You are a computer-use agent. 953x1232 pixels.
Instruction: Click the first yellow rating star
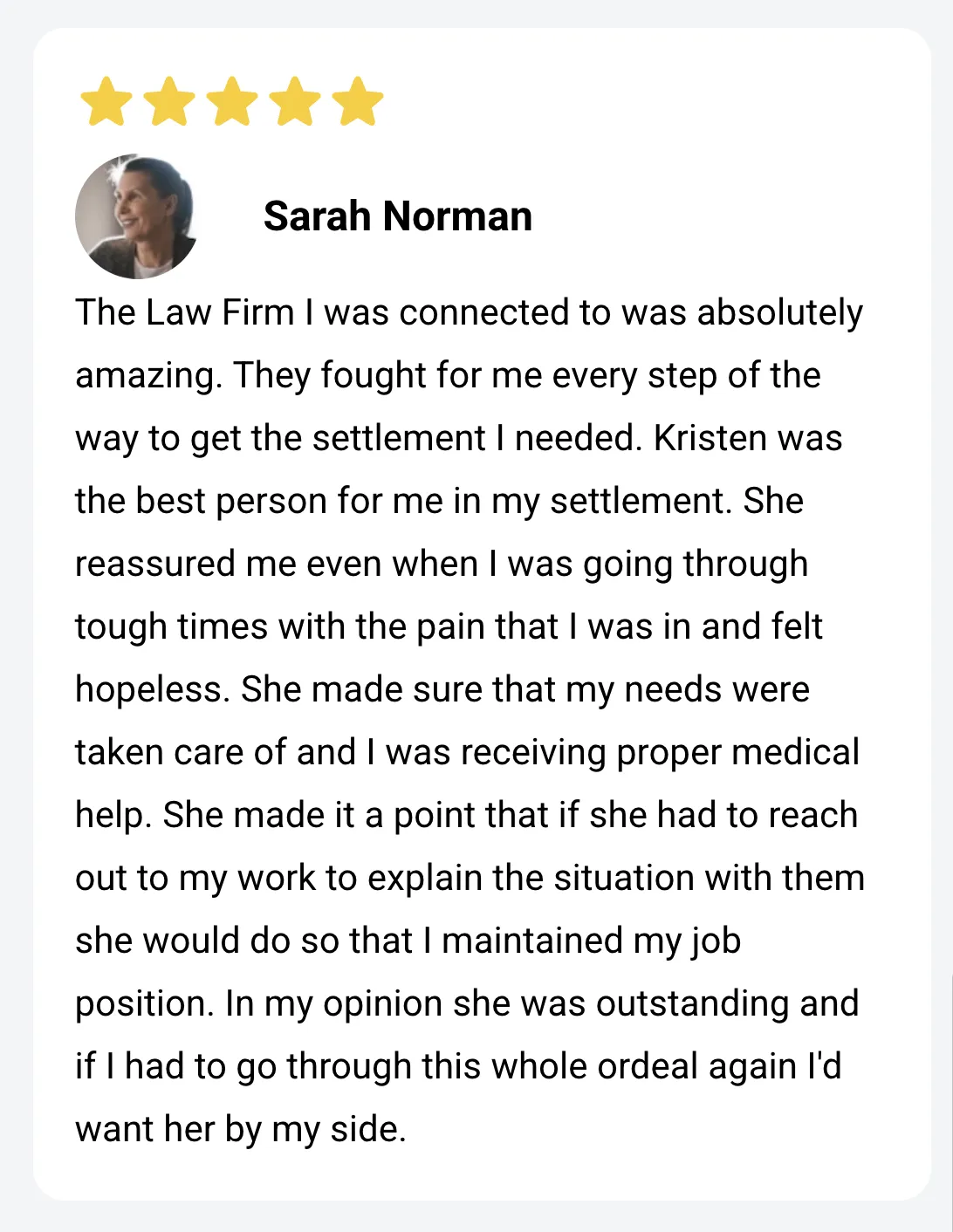click(106, 101)
